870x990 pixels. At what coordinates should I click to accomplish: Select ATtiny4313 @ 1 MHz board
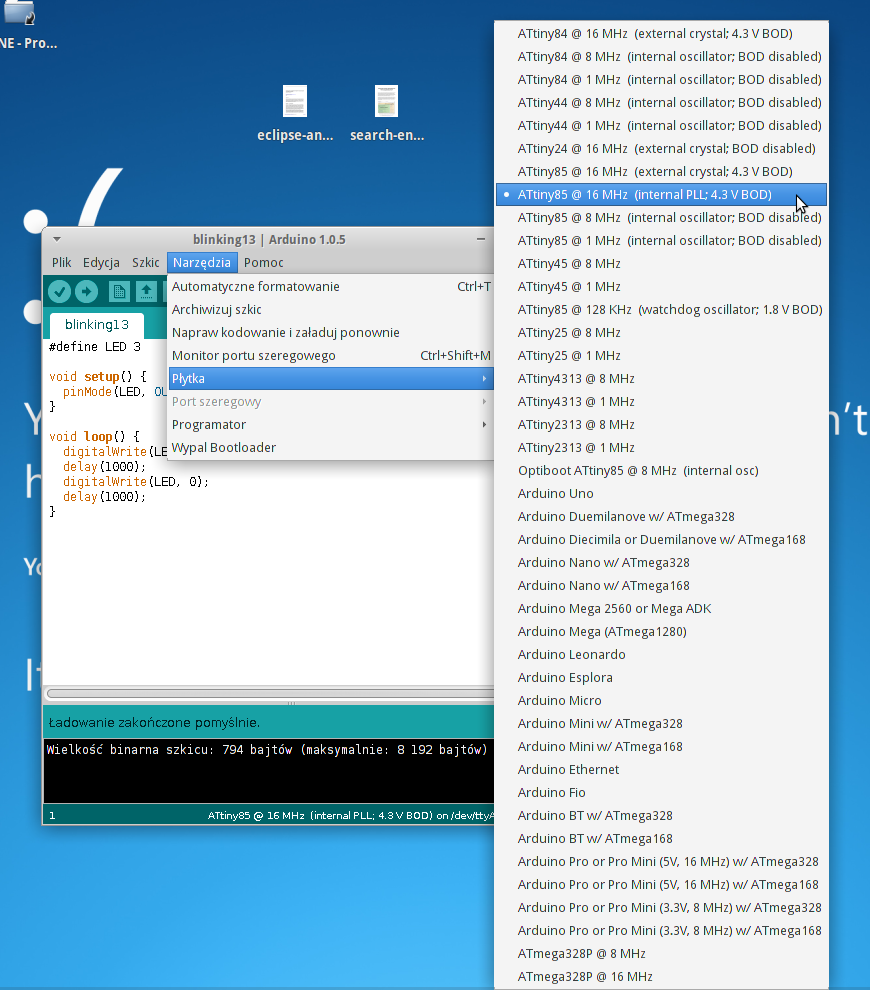662,402
